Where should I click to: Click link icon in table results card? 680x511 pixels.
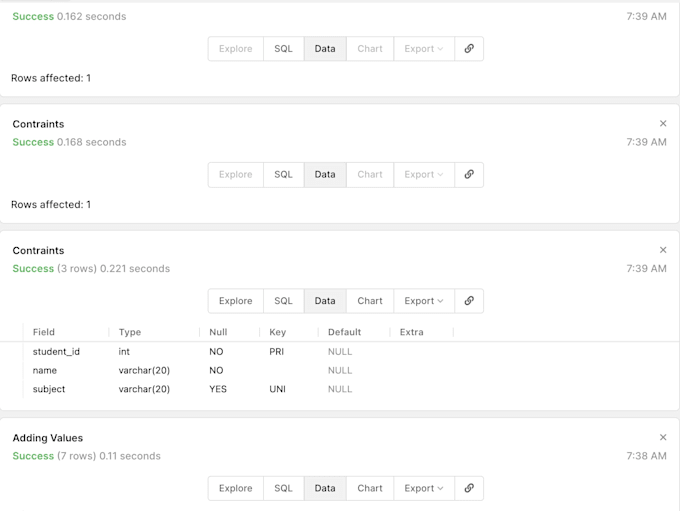point(469,301)
